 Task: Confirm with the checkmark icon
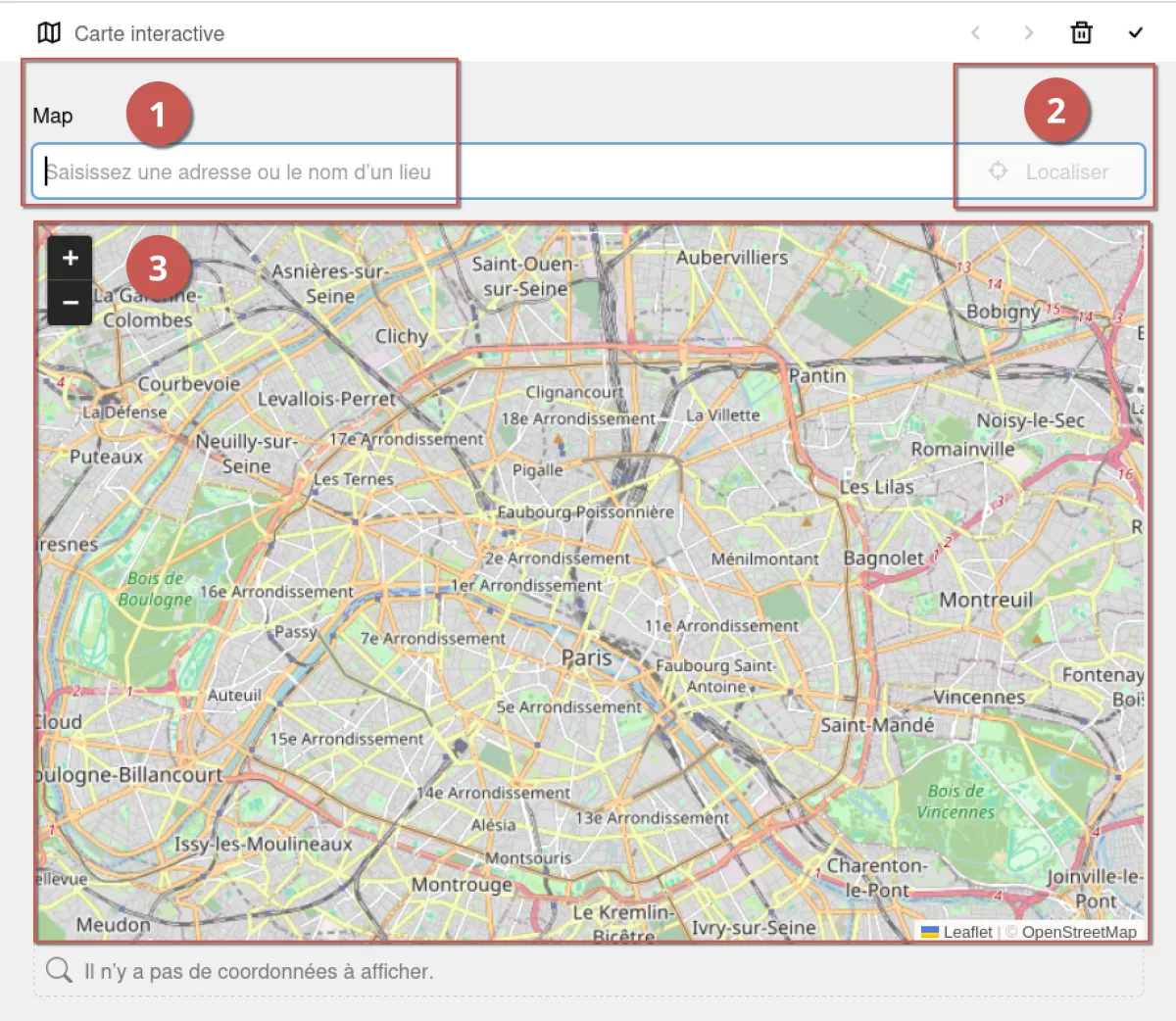1135,33
